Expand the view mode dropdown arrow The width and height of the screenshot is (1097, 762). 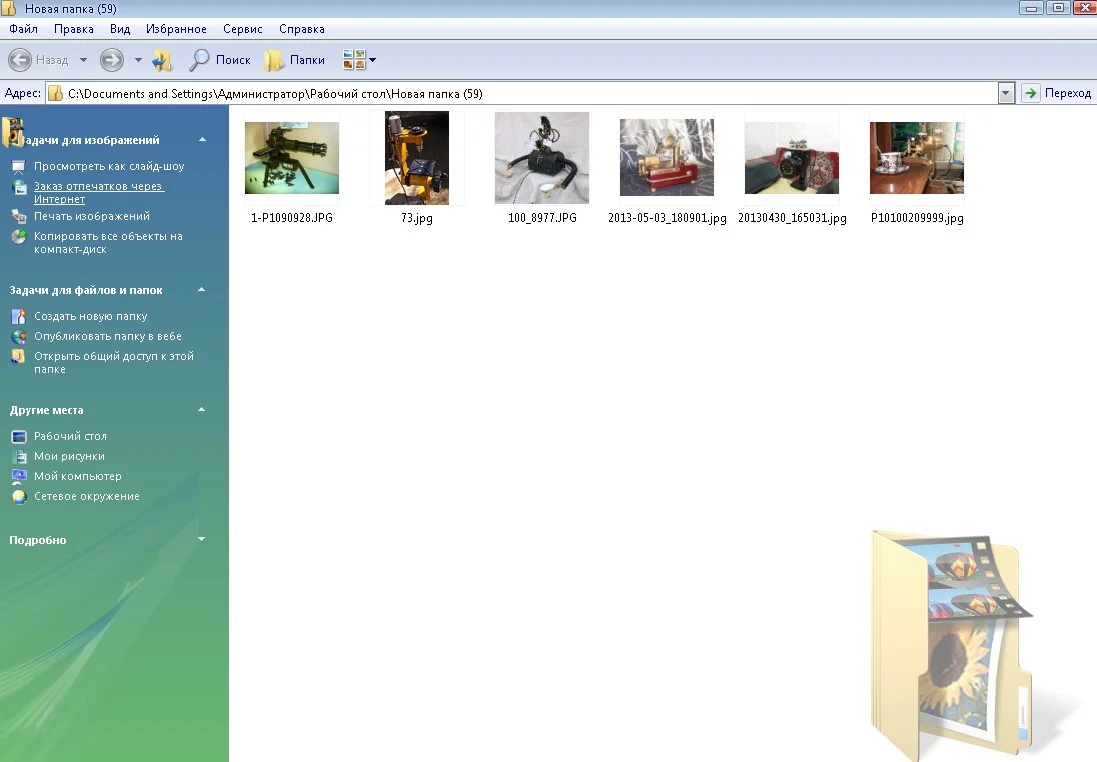(x=372, y=60)
